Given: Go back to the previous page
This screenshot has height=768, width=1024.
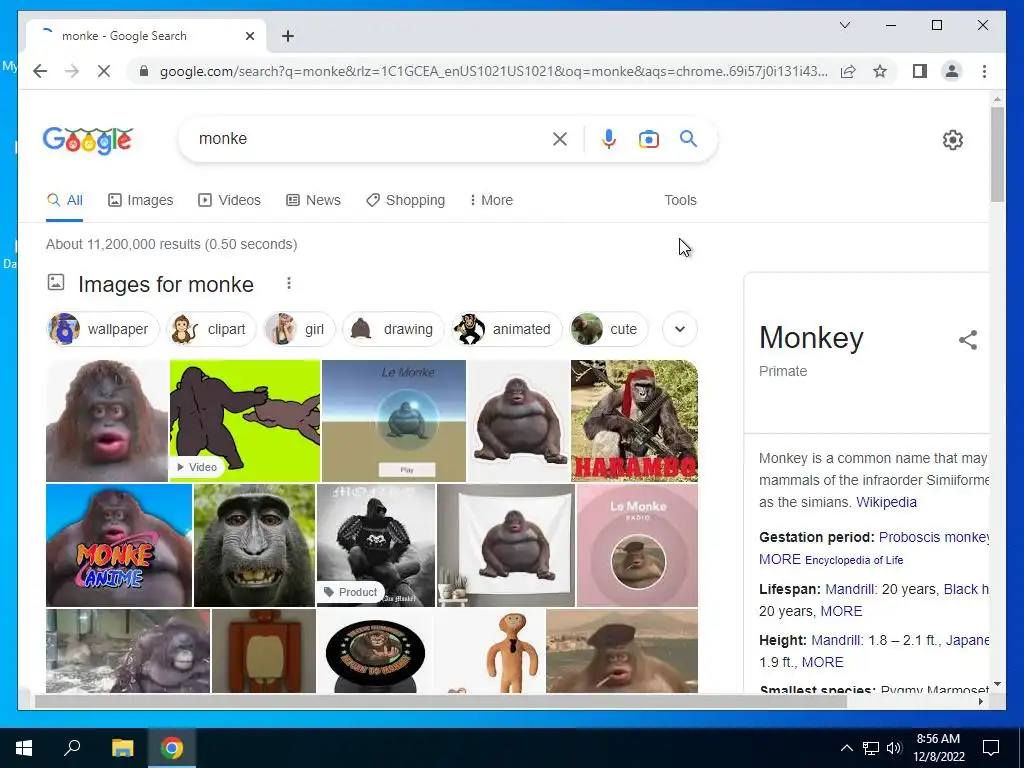Looking at the screenshot, I should click(40, 71).
